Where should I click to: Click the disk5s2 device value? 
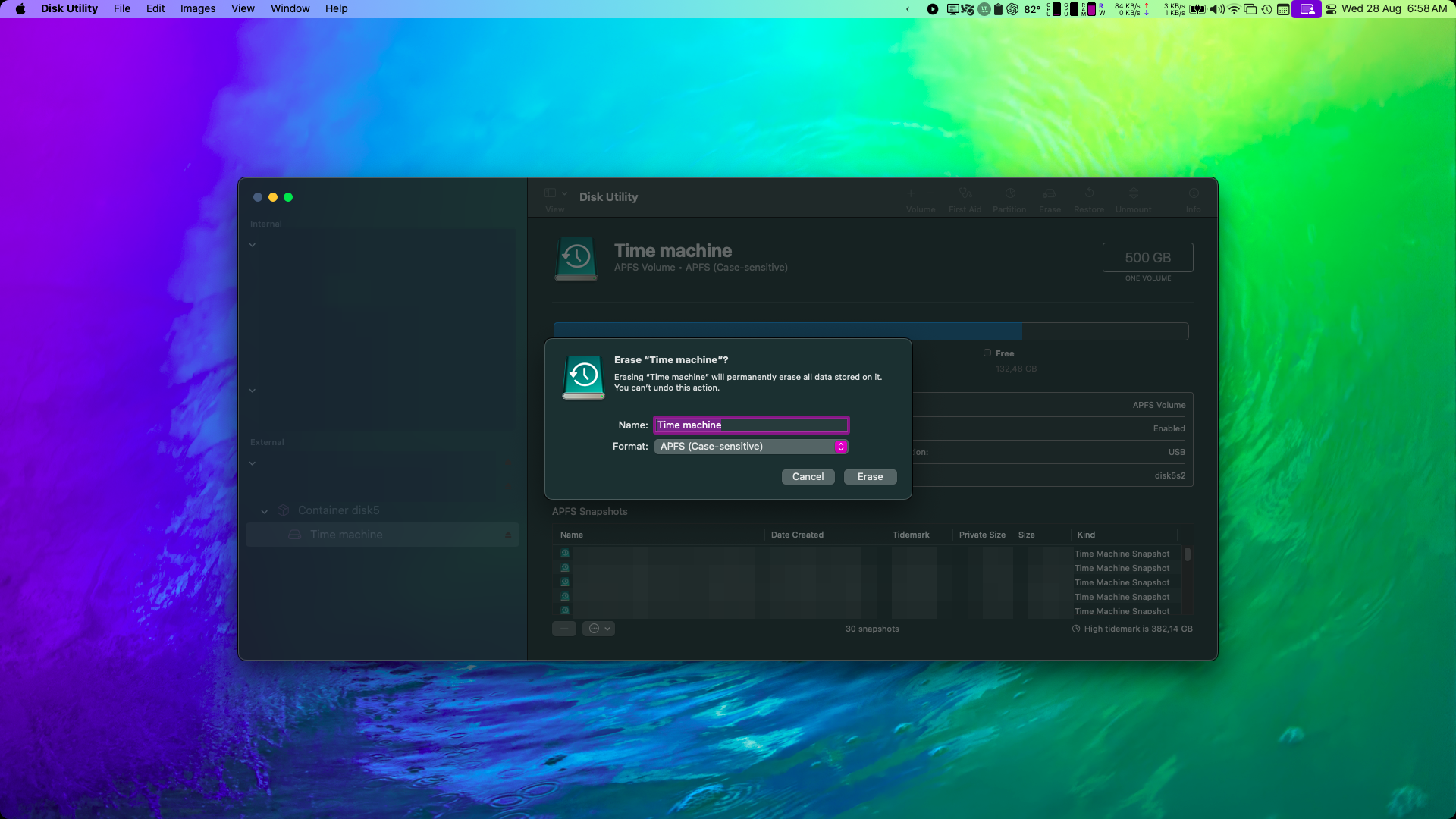tap(1169, 475)
